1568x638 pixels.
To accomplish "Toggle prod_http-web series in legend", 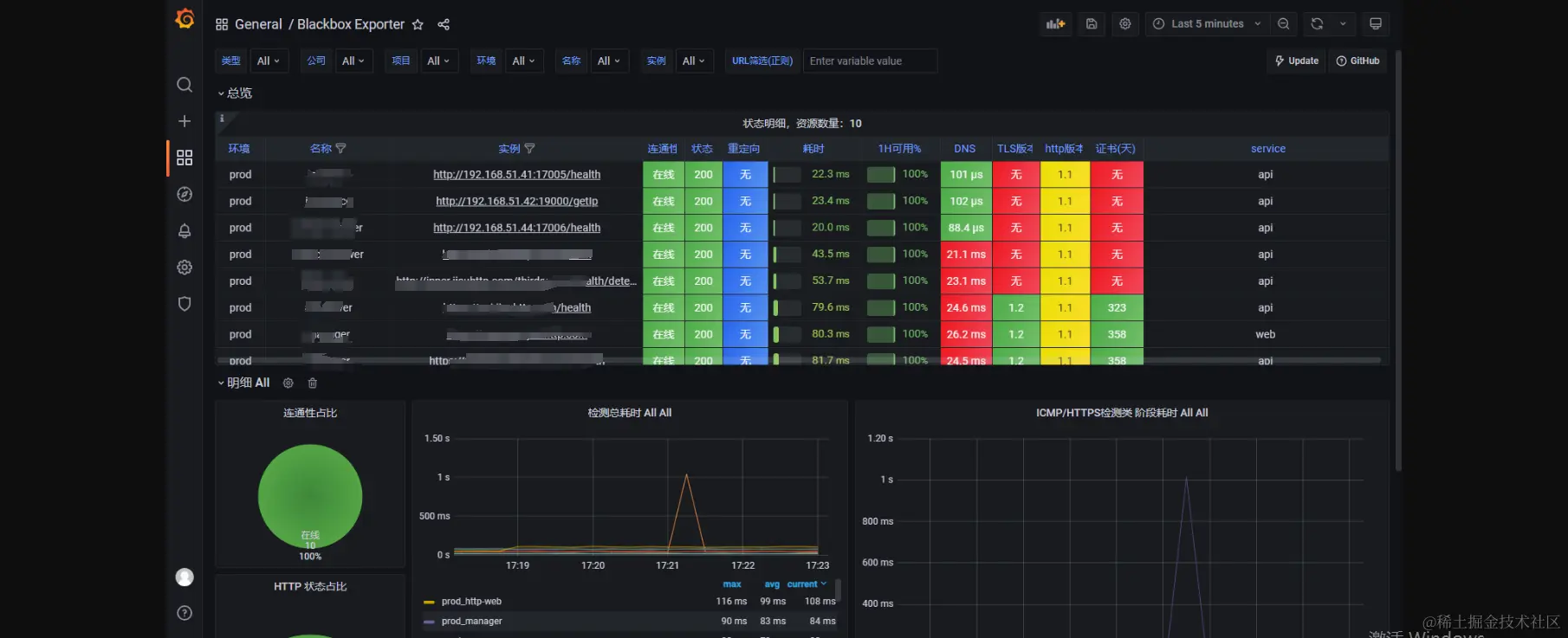I will (x=471, y=602).
